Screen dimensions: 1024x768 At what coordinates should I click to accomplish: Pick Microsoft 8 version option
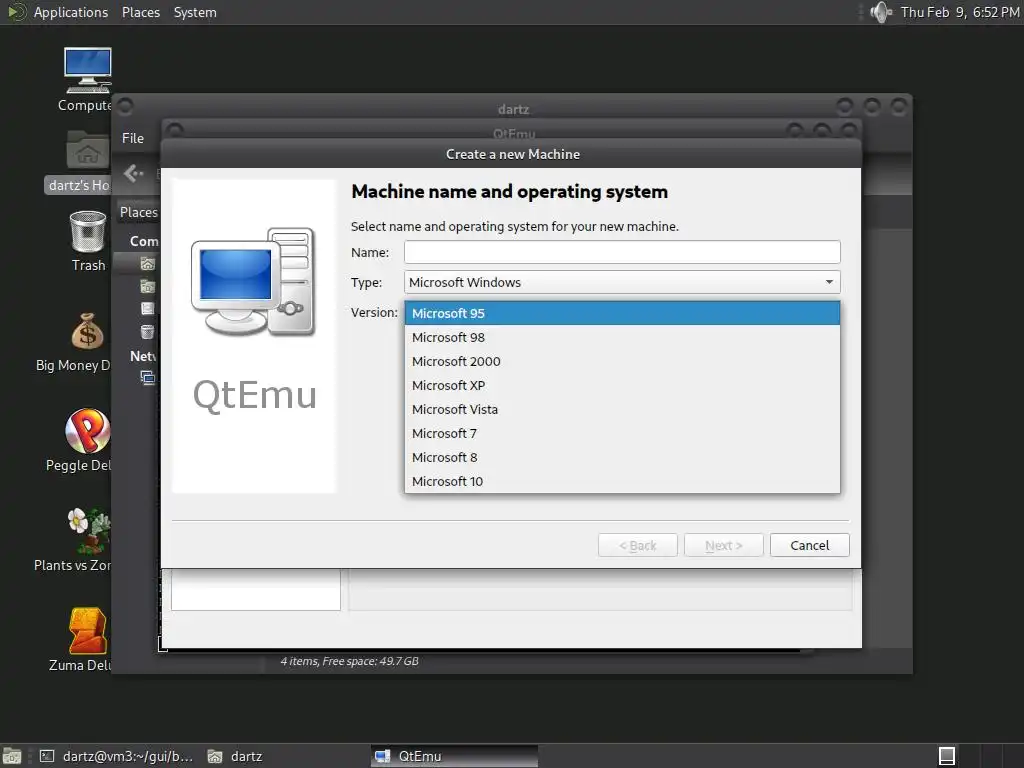coord(622,457)
